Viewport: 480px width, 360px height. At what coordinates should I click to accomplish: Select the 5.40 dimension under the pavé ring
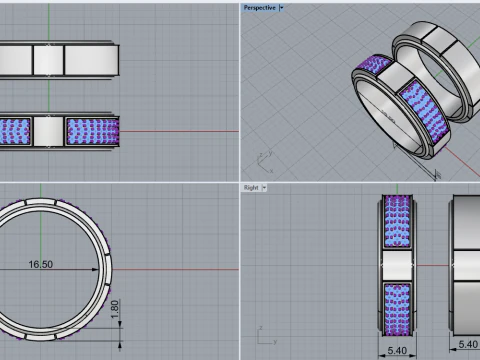(397, 351)
